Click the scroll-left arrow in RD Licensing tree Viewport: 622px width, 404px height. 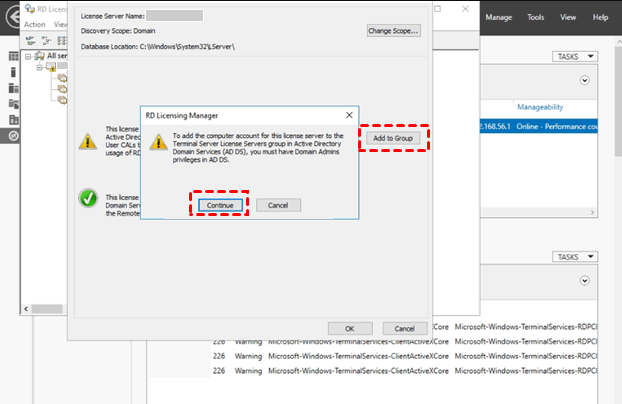click(26, 309)
